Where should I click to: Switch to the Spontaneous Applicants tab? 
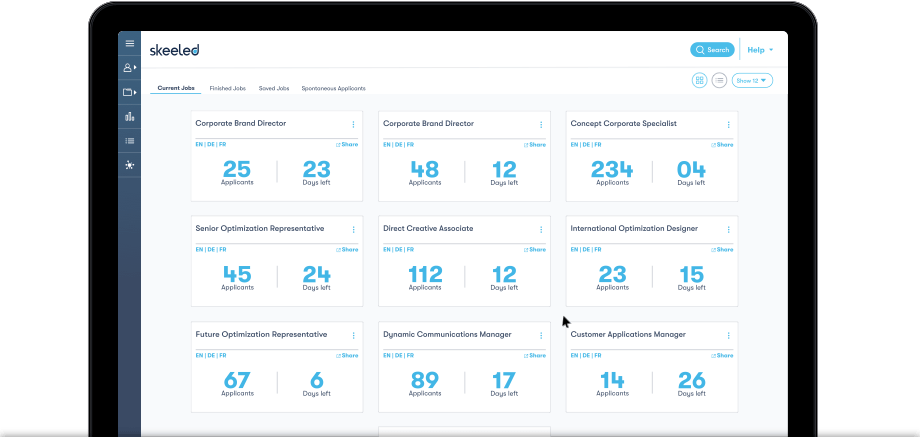pos(333,89)
